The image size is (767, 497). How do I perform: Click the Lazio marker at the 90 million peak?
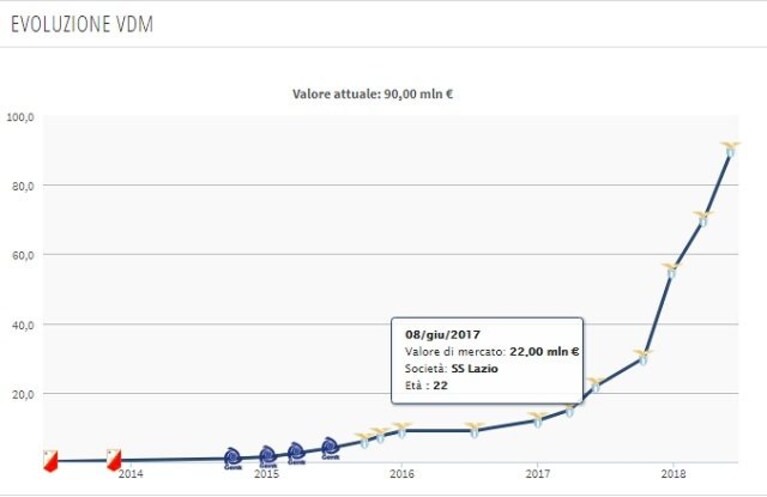pos(730,149)
